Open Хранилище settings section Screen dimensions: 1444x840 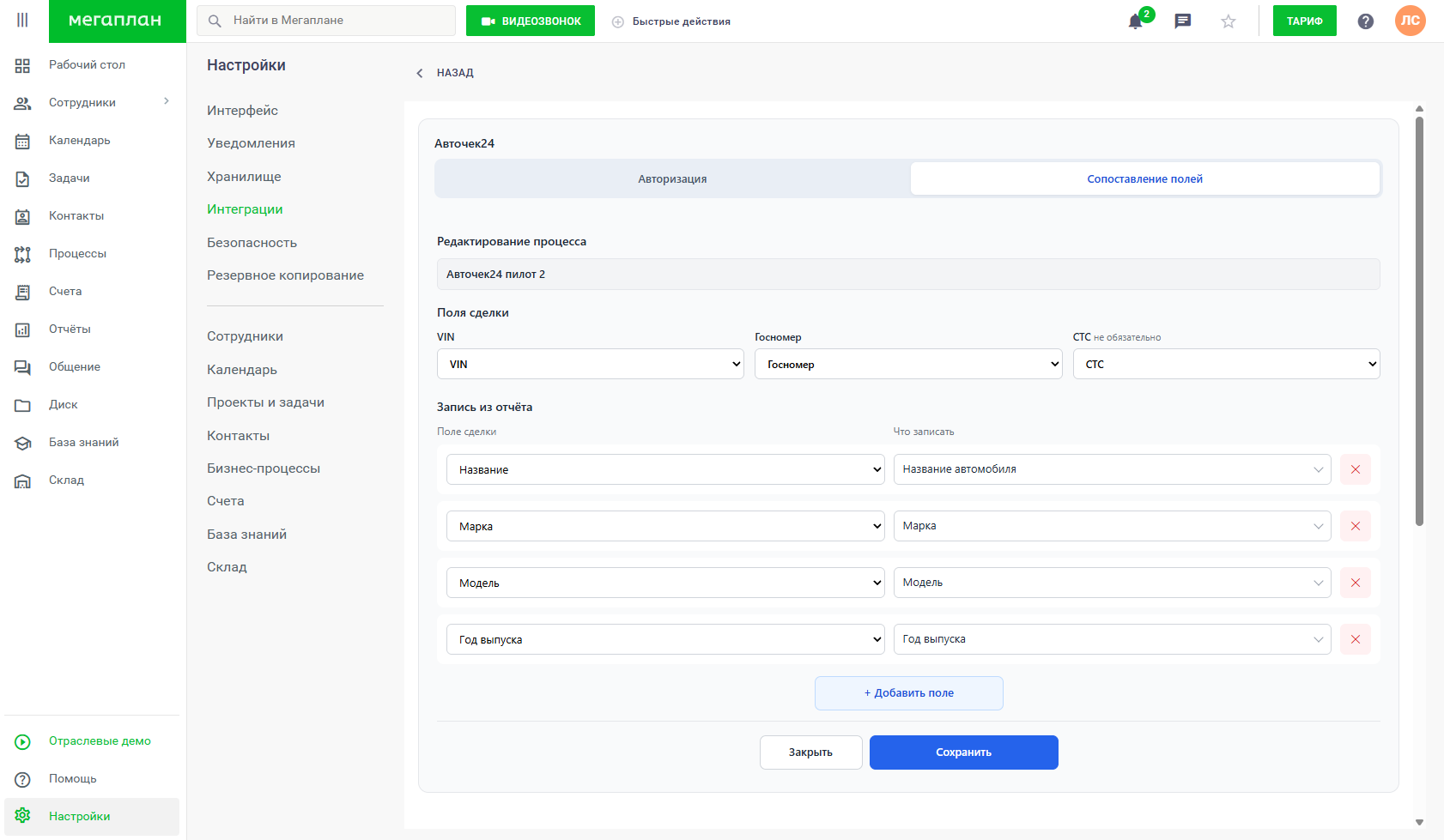(x=245, y=177)
